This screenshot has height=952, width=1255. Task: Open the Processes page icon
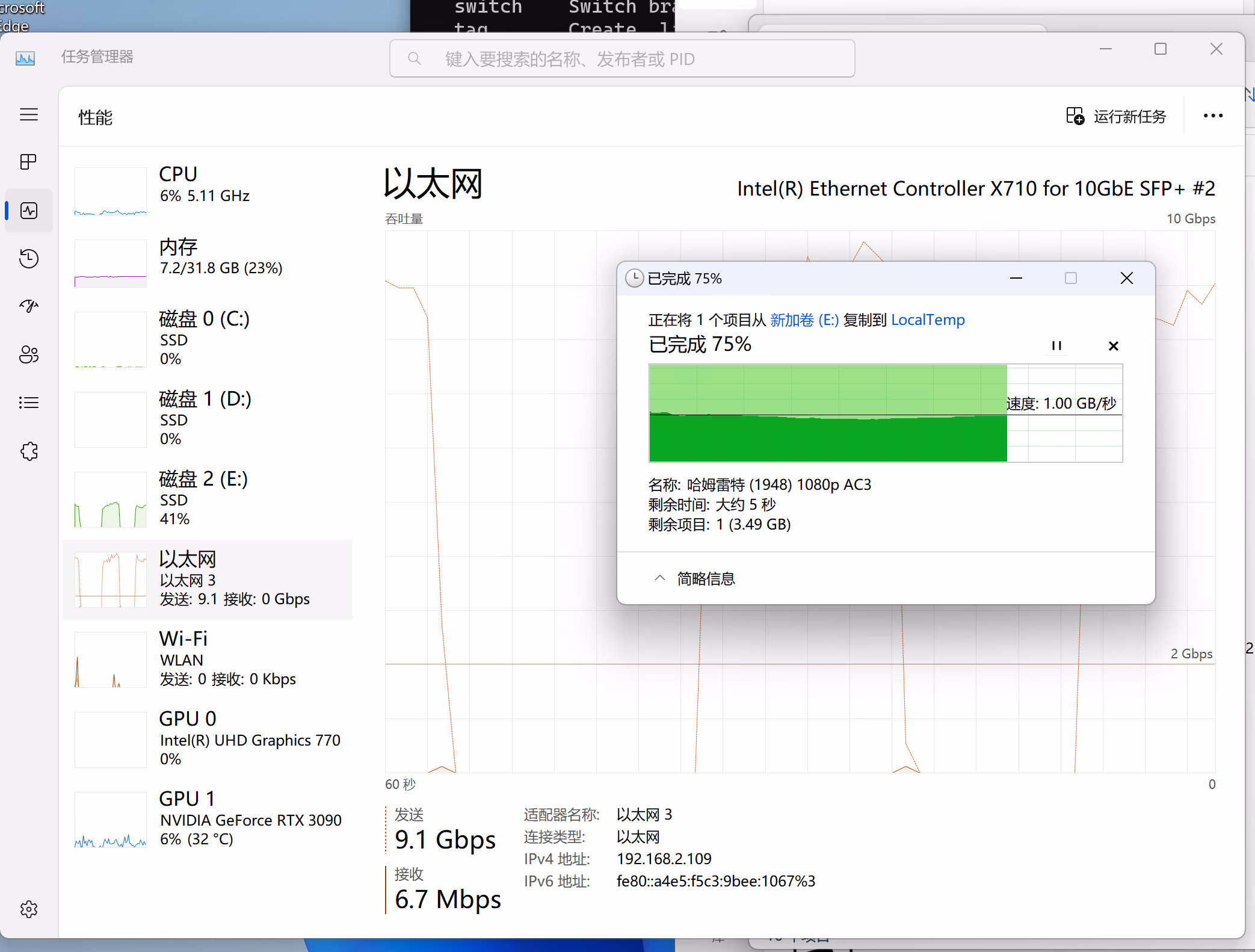pyautogui.click(x=28, y=162)
